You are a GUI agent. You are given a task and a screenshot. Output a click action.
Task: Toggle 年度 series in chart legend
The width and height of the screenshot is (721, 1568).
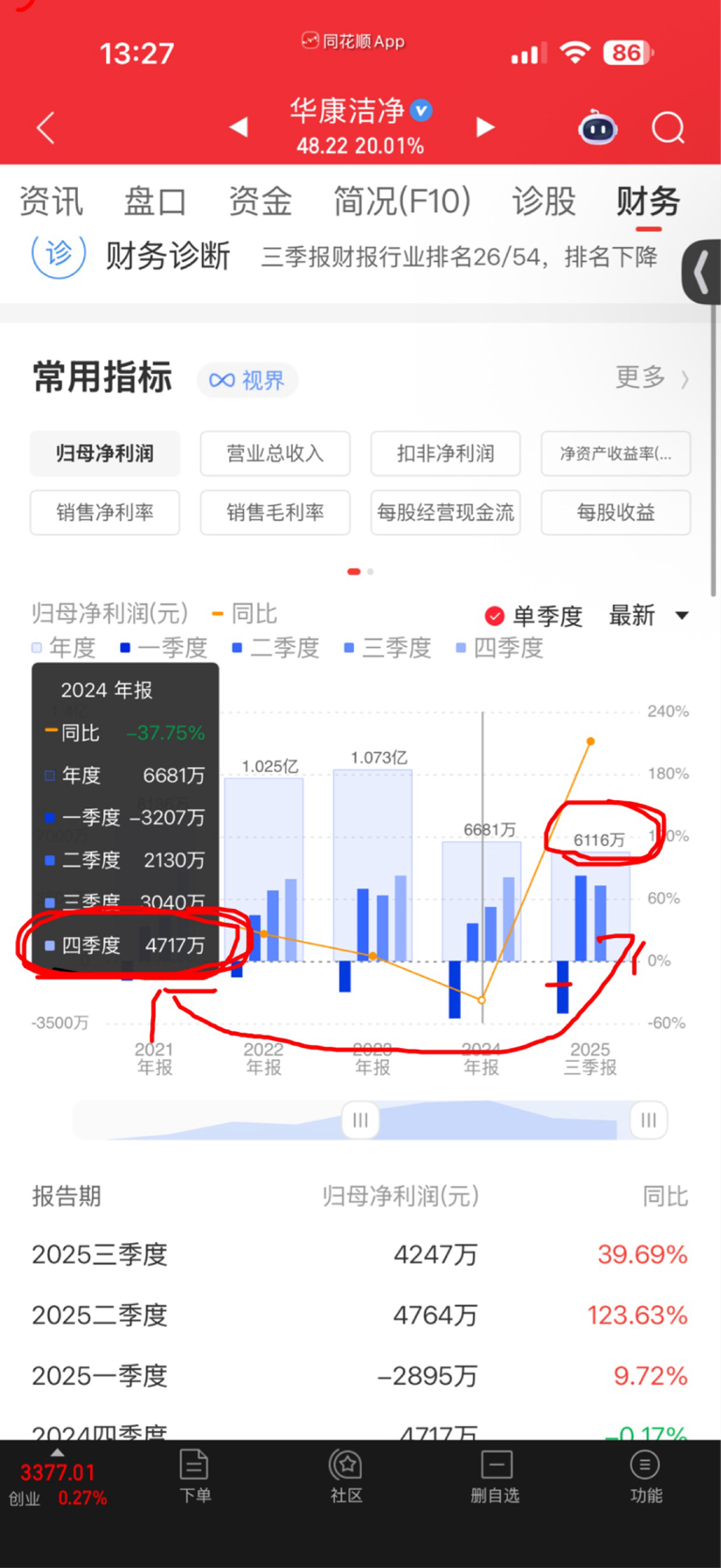point(64,648)
